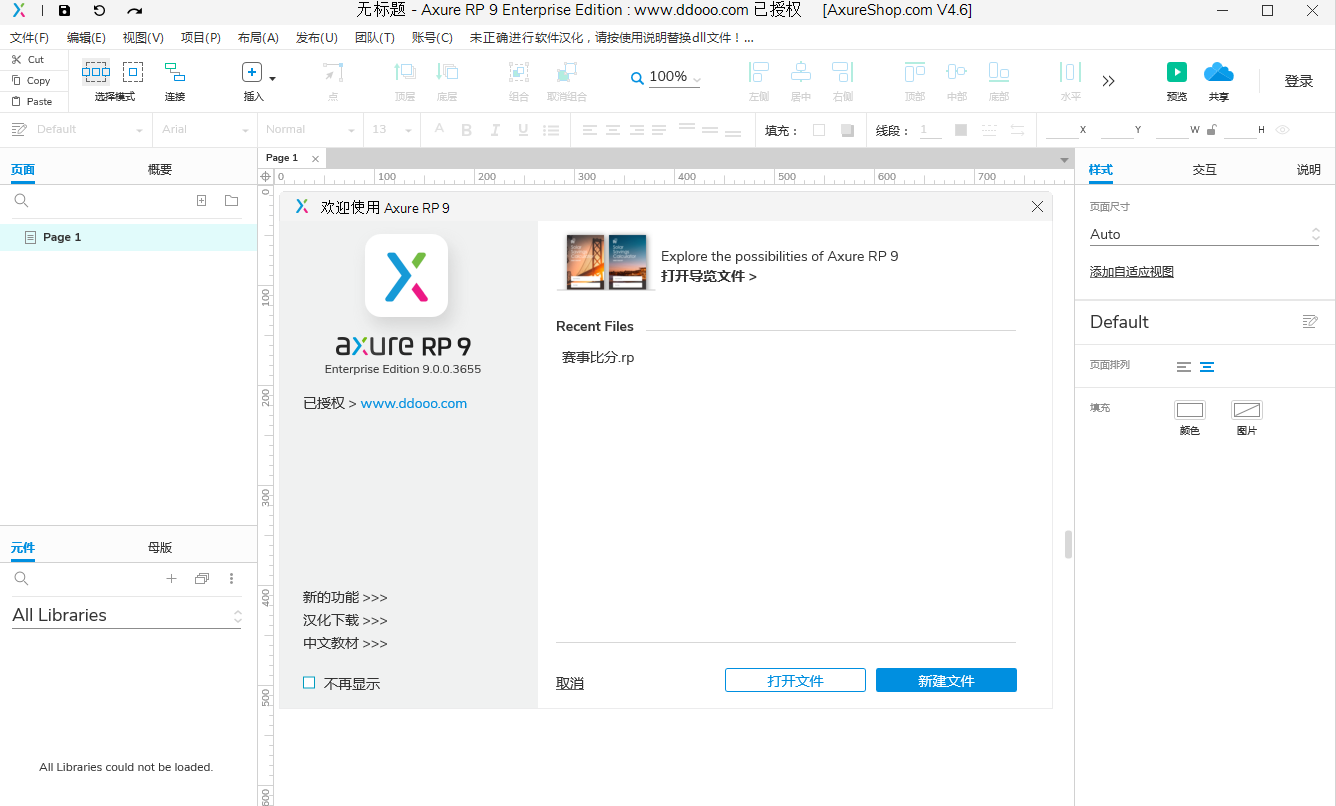Launch 预览 (preview) from the toolbar

tap(1176, 73)
